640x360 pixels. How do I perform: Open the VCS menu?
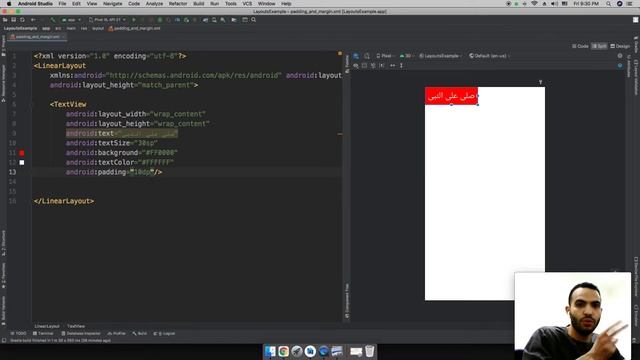247,4
